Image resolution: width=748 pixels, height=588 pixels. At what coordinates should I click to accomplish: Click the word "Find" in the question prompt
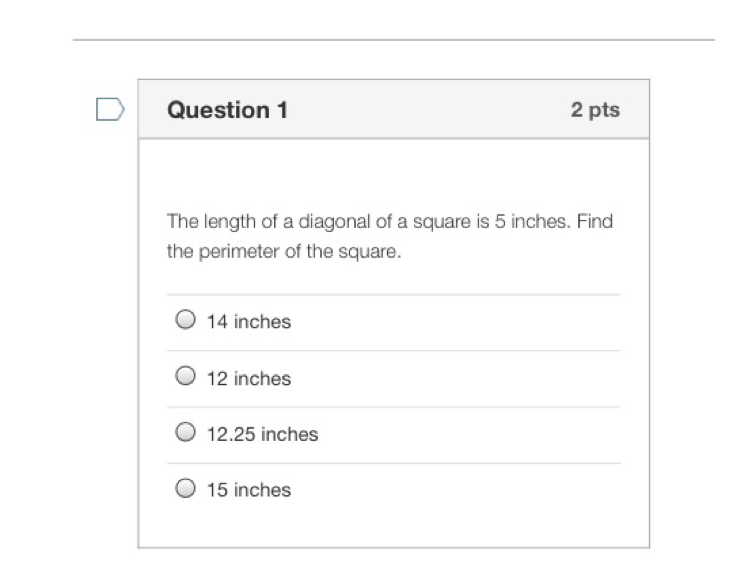pyautogui.click(x=594, y=222)
